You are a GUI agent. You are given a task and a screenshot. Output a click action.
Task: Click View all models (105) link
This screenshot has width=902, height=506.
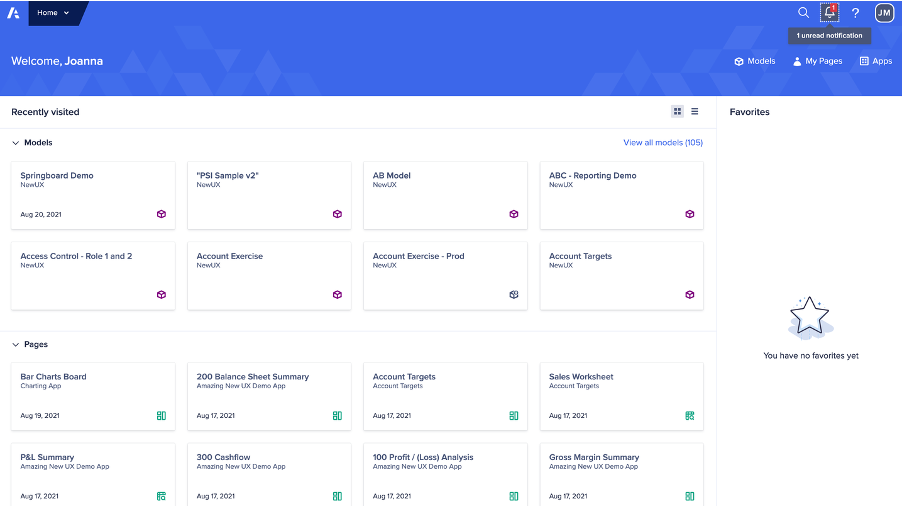click(x=663, y=143)
